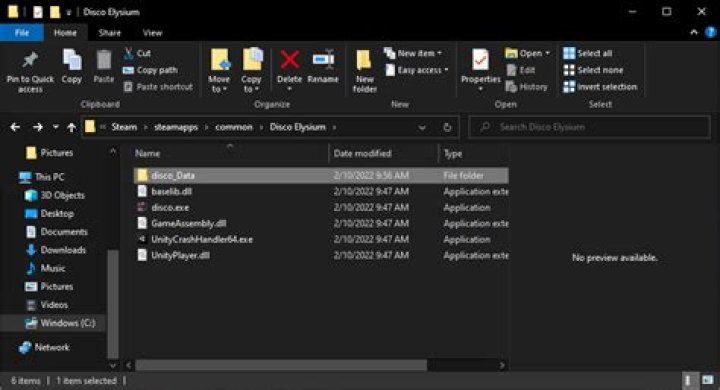The width and height of the screenshot is (720, 390).
Task: Switch to the View ribbon tab
Action: coord(152,33)
